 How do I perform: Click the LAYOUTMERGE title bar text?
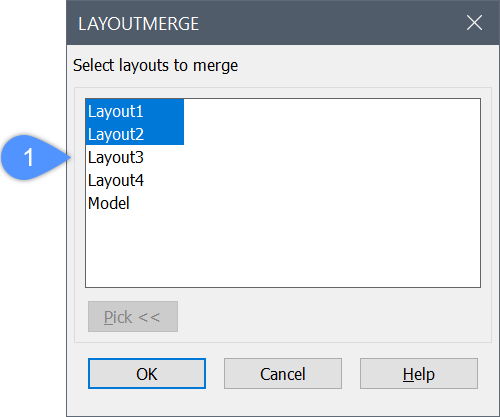tap(138, 24)
